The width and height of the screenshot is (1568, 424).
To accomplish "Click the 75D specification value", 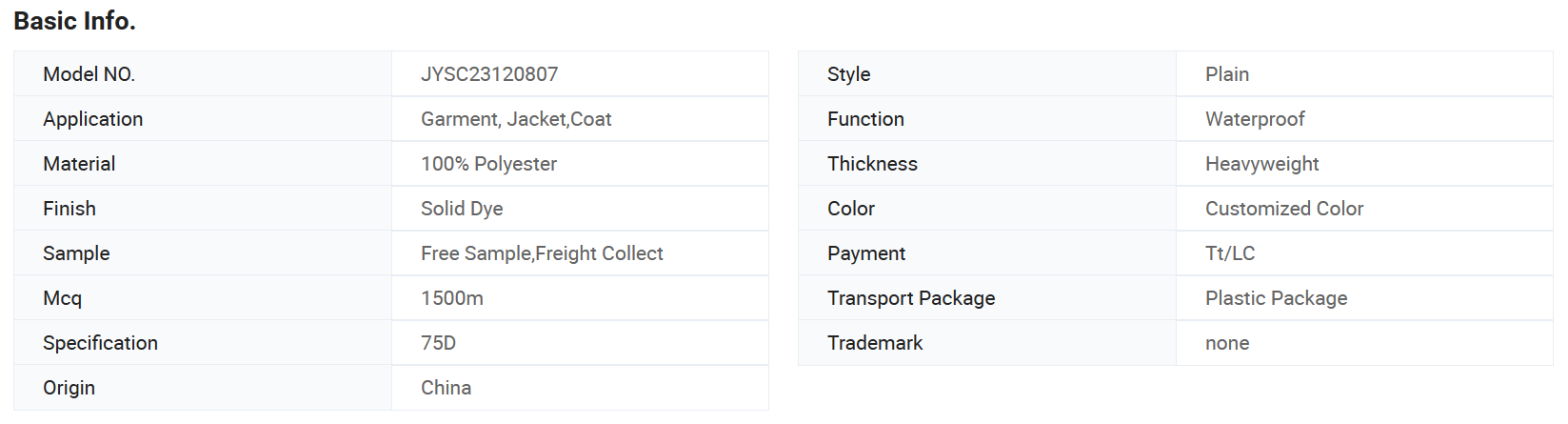I will [438, 343].
